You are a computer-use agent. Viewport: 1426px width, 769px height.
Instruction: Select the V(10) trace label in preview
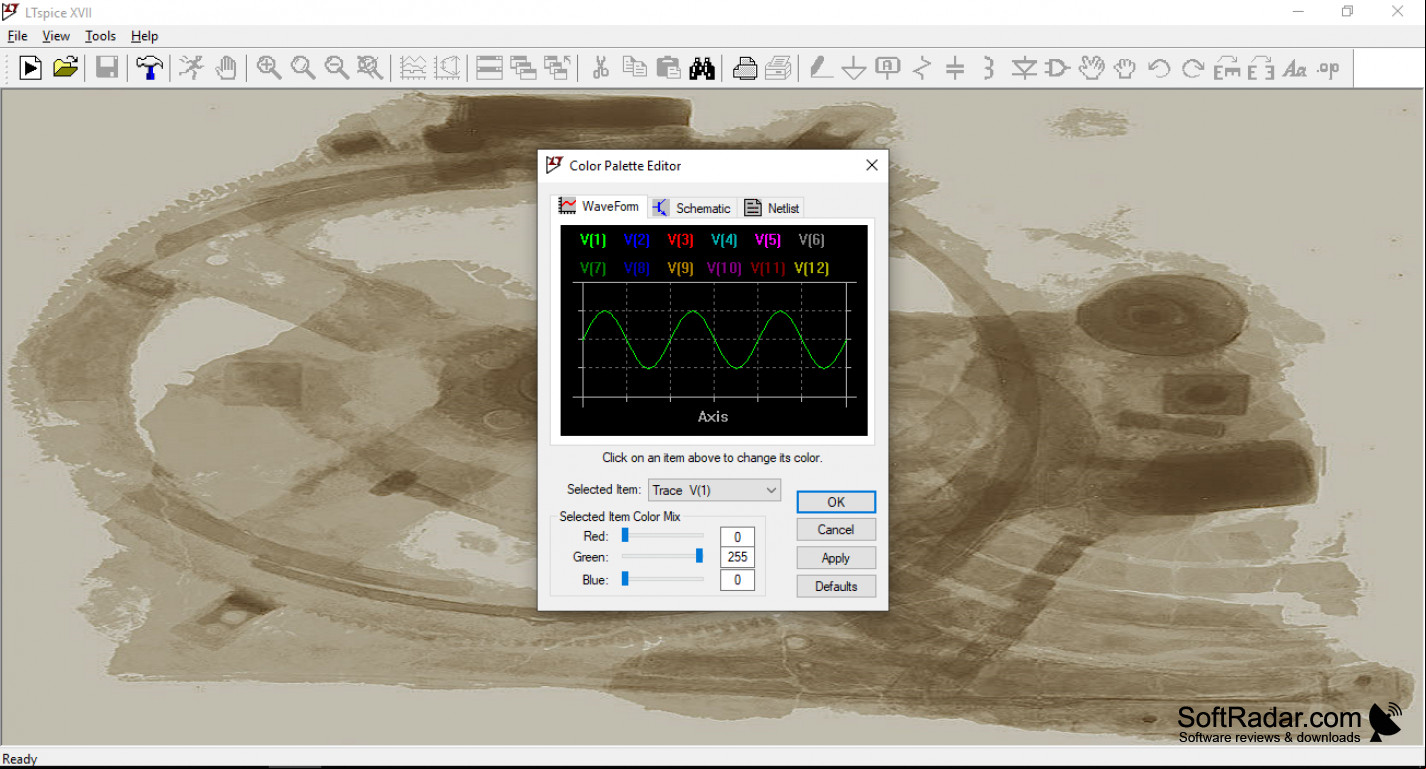coord(724,268)
